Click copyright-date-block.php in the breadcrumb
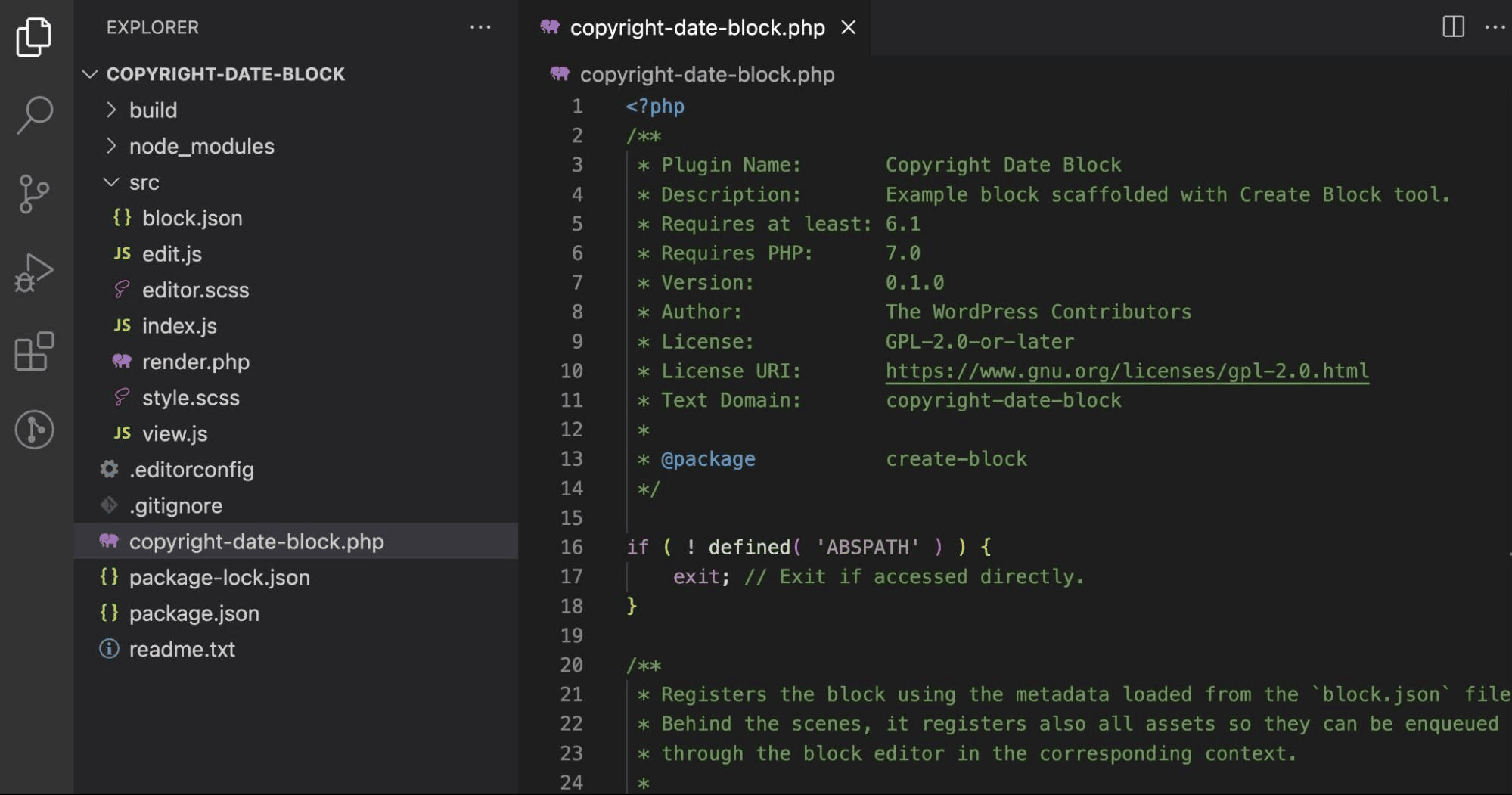 pyautogui.click(x=706, y=74)
